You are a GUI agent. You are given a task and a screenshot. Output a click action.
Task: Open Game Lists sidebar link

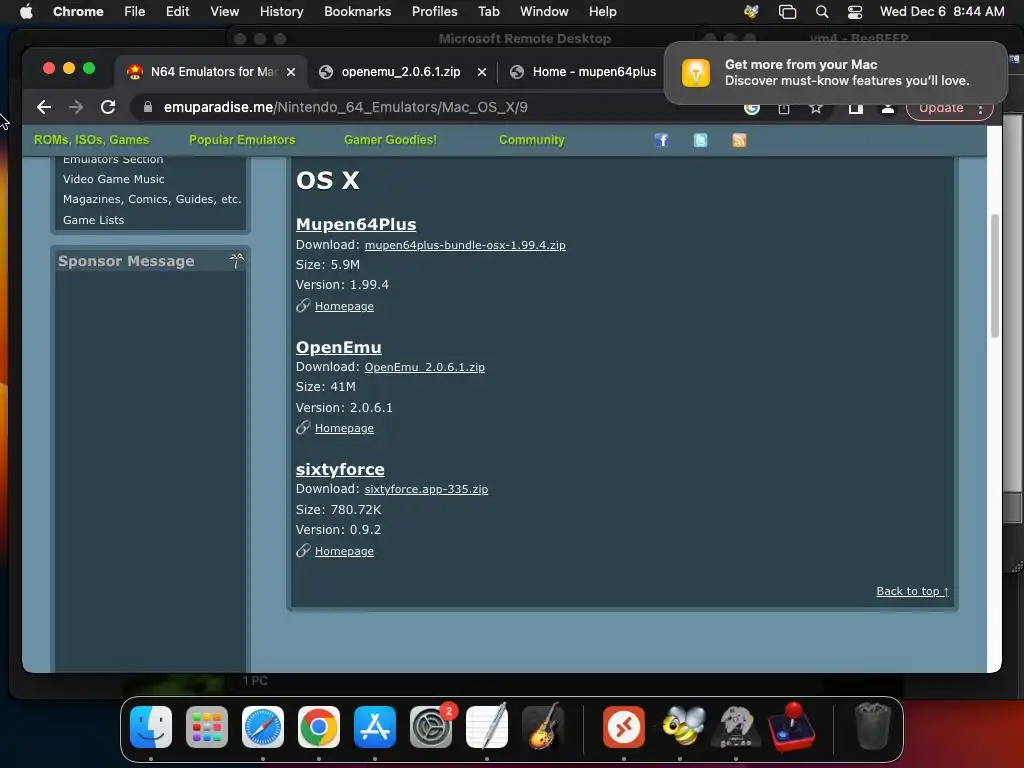point(93,220)
